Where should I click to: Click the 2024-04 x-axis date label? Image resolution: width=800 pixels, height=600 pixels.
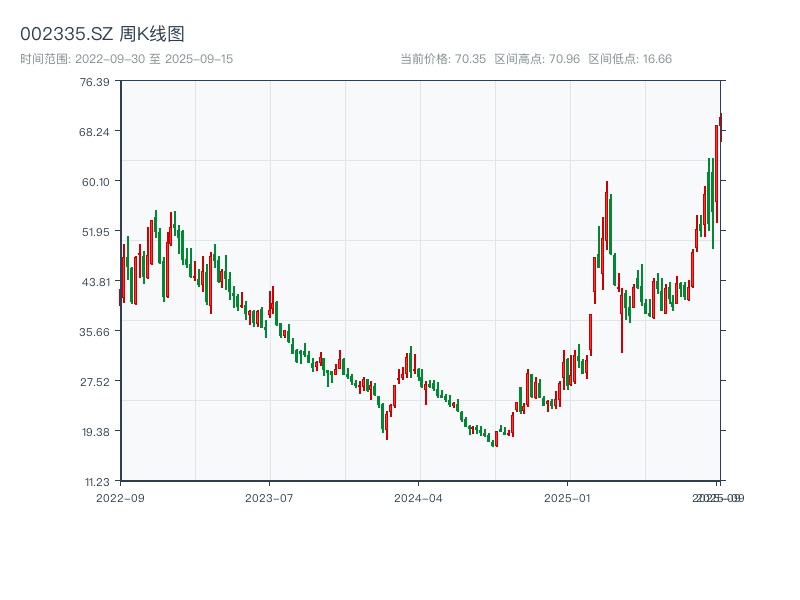click(x=418, y=497)
